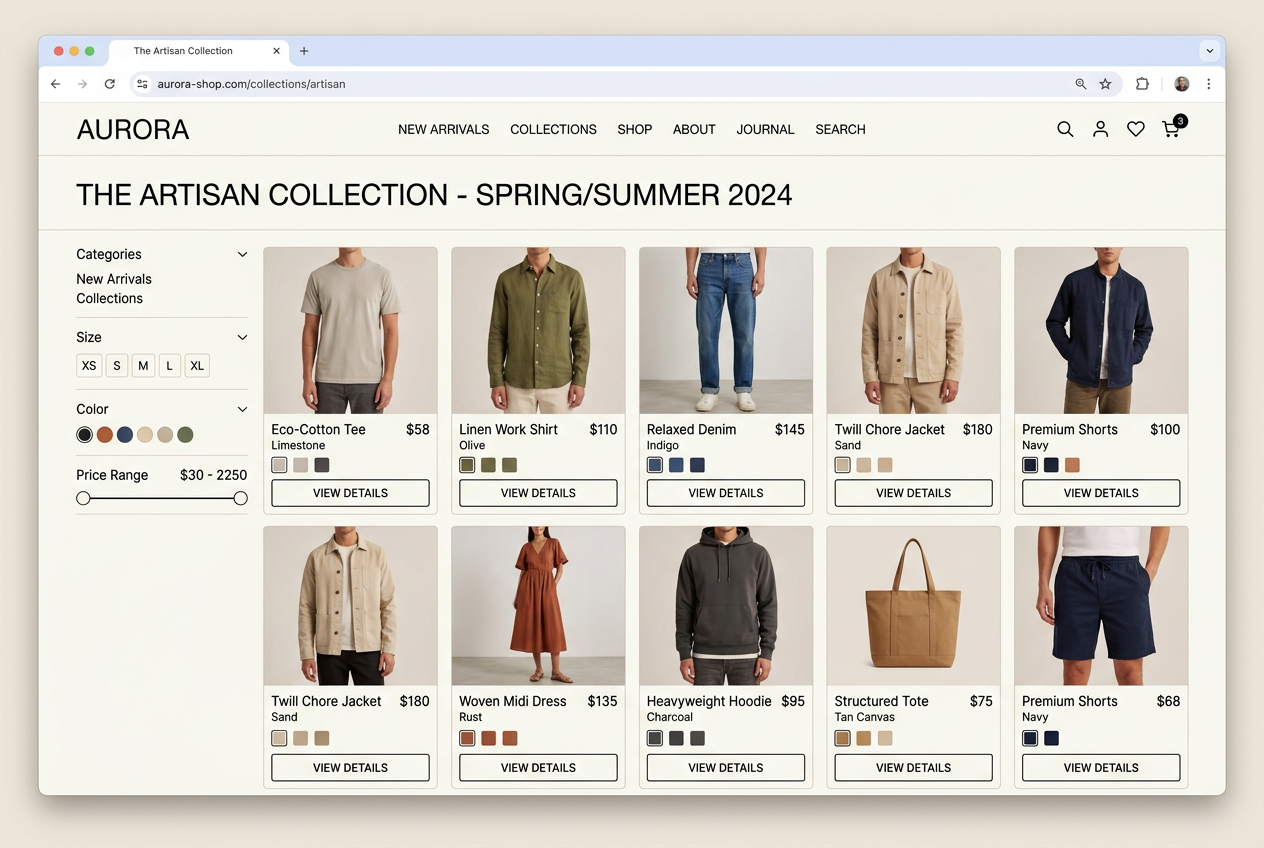Open Eco-Cotton Tee product image
This screenshot has width=1264, height=848.
pyautogui.click(x=350, y=331)
